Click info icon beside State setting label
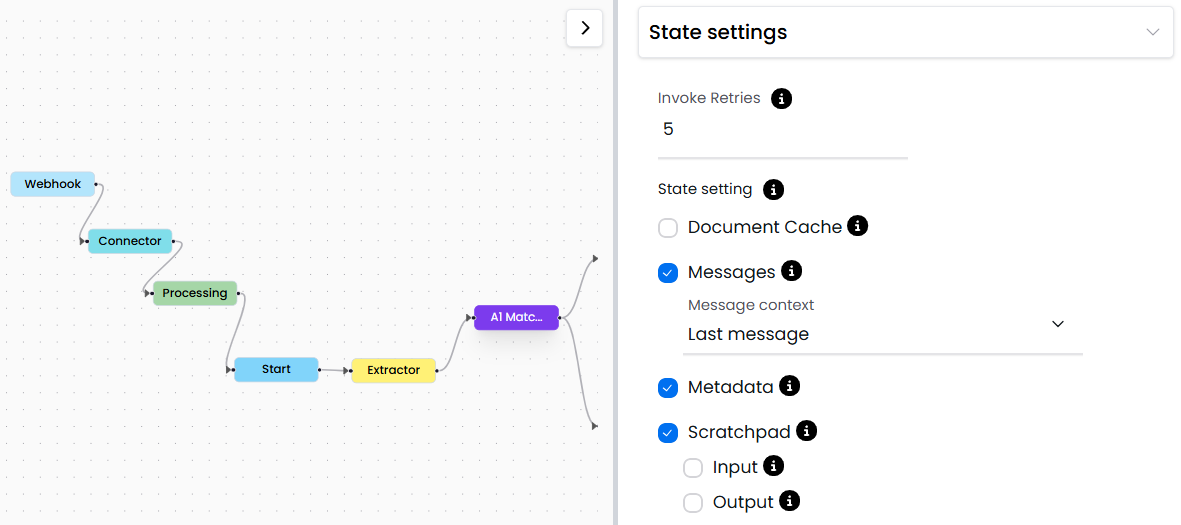 [x=773, y=189]
